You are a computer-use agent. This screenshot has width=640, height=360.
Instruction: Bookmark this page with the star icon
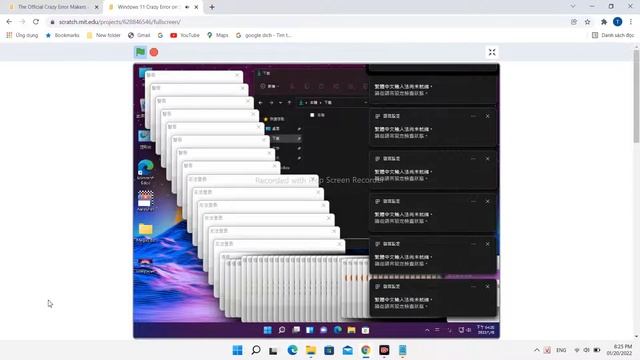[x=587, y=22]
